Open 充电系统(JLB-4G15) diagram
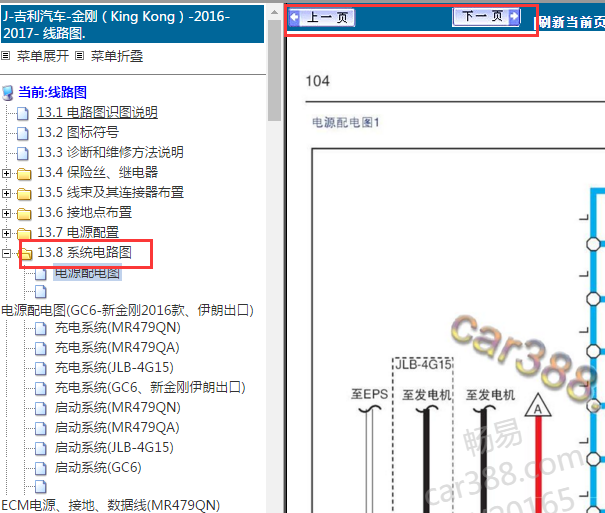Screen dimensions: 605x513 point(115,368)
